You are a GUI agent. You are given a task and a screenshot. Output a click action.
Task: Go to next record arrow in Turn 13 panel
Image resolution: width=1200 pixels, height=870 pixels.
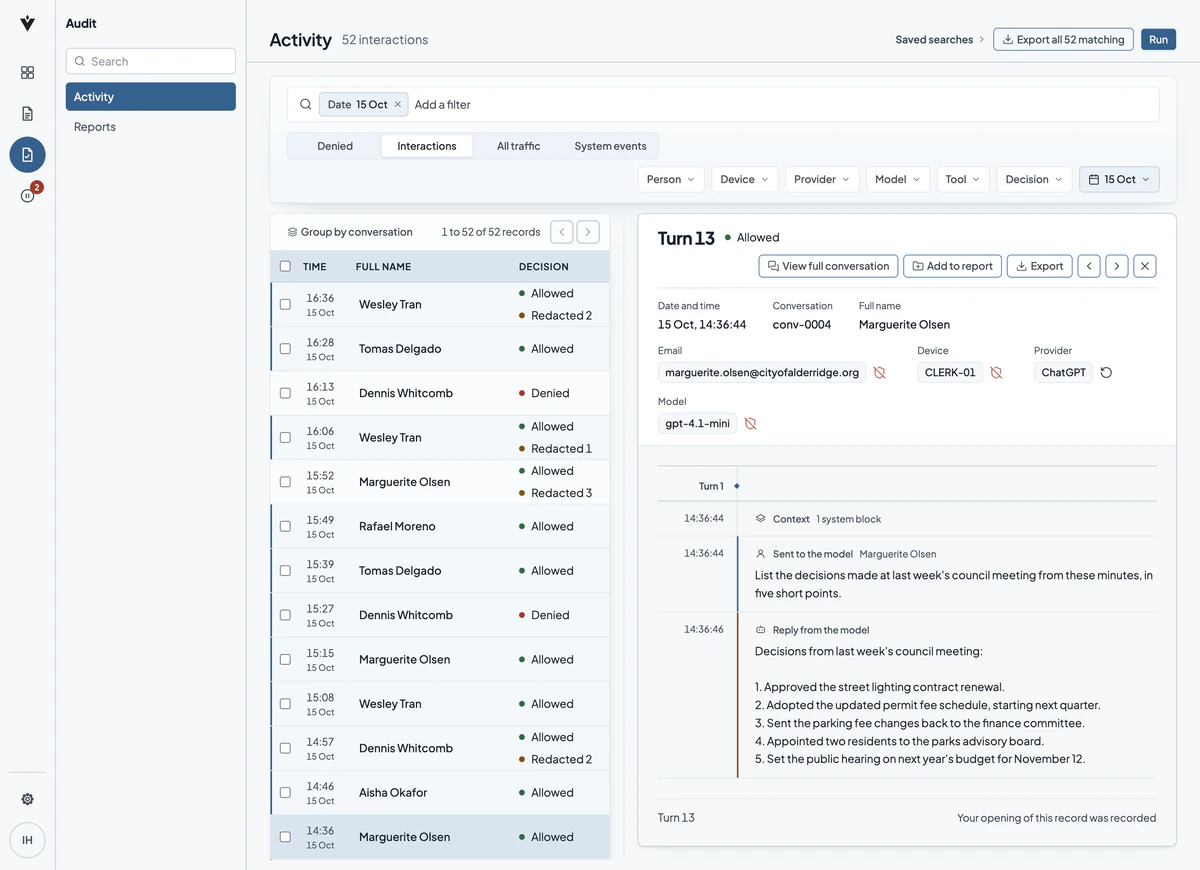click(1117, 266)
